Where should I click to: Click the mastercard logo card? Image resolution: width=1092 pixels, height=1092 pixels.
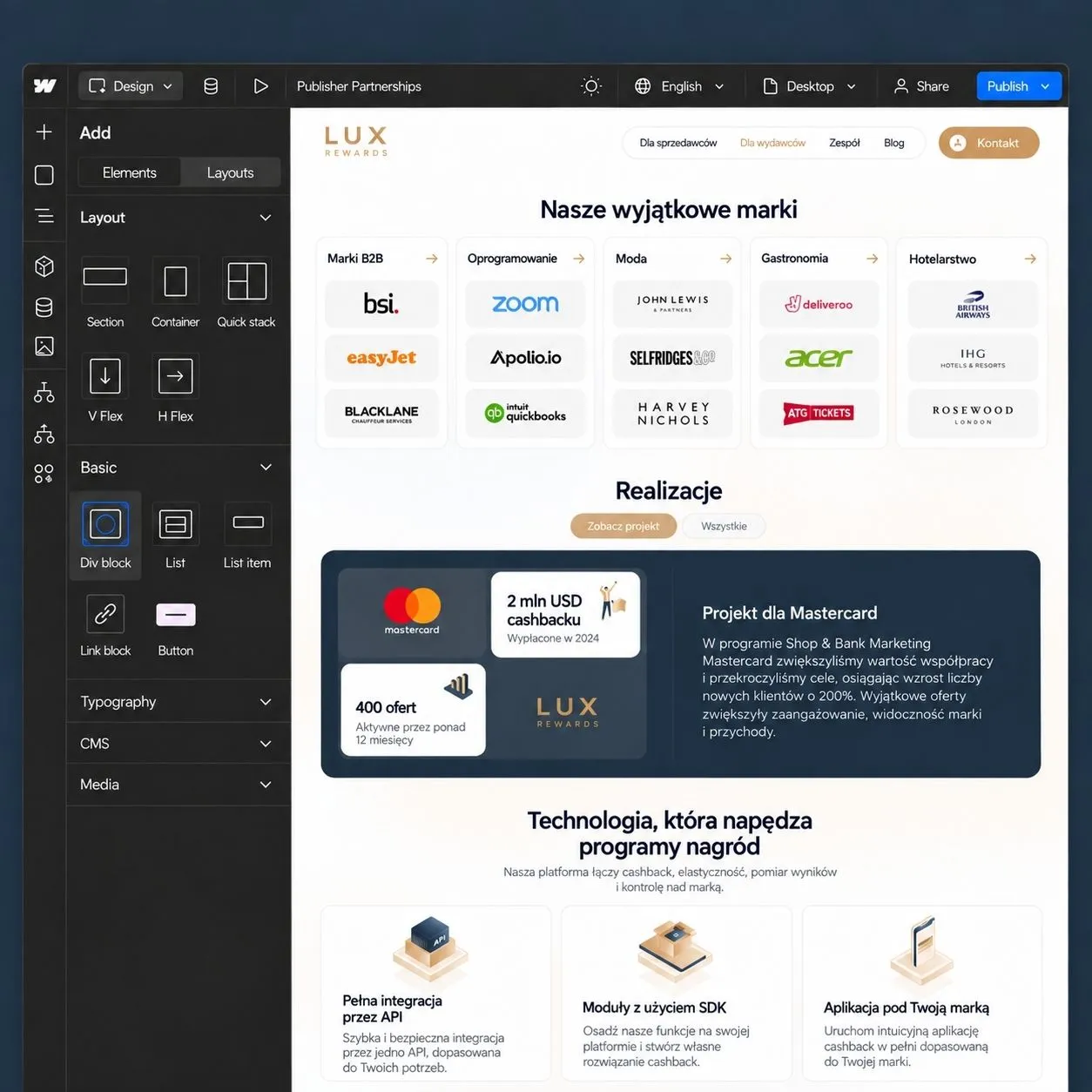(412, 613)
